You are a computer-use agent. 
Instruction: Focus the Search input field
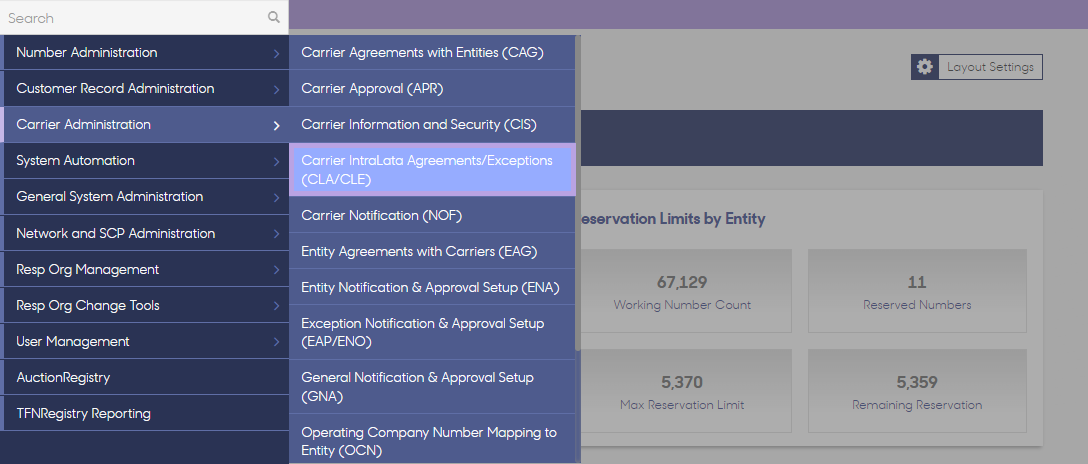coord(130,17)
